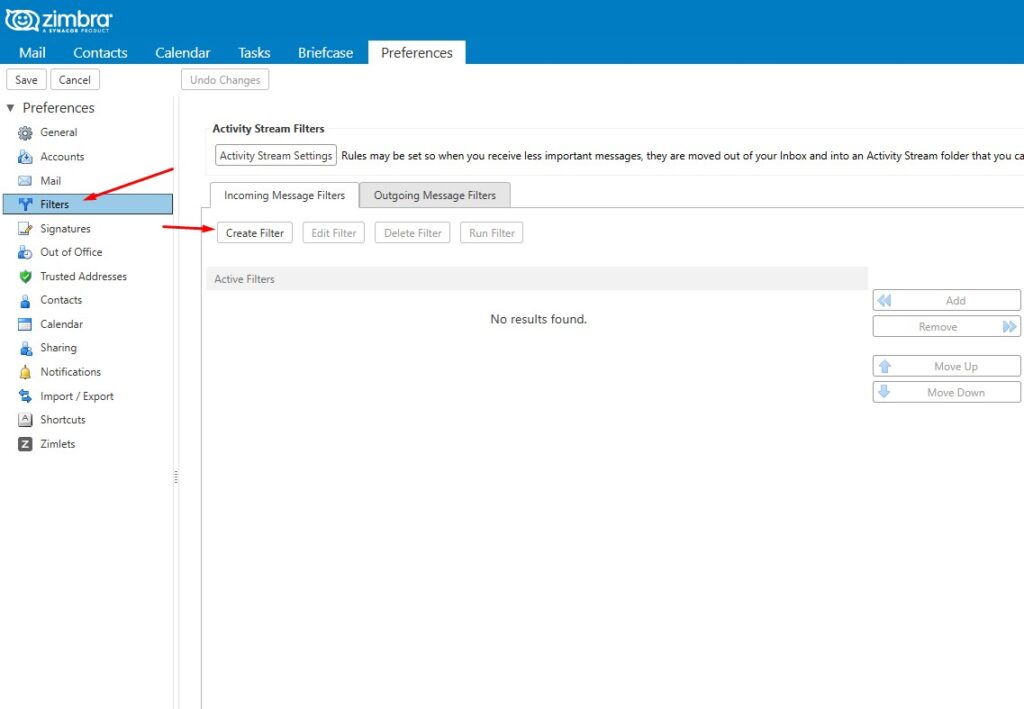Click Delete Filter button
This screenshot has height=709, width=1024.
point(413,233)
